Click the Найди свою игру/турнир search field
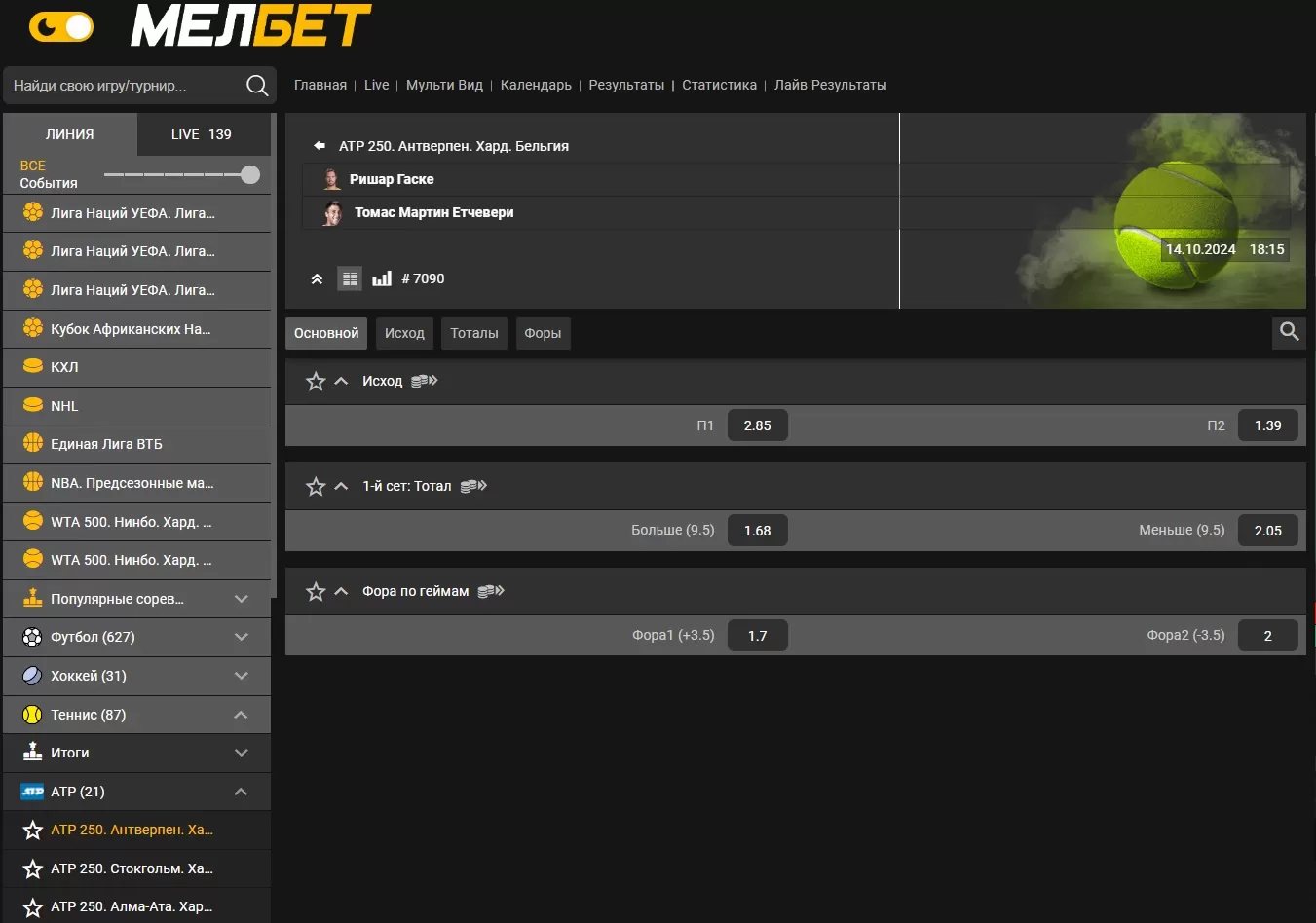 pos(122,86)
